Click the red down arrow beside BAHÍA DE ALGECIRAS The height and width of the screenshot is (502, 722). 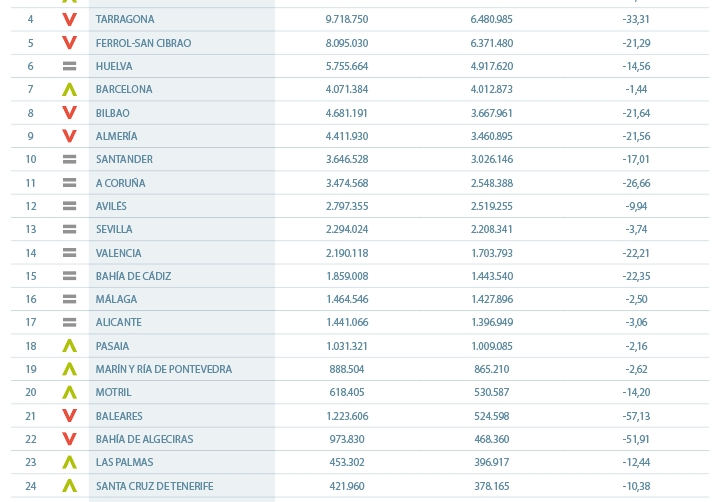(x=70, y=439)
